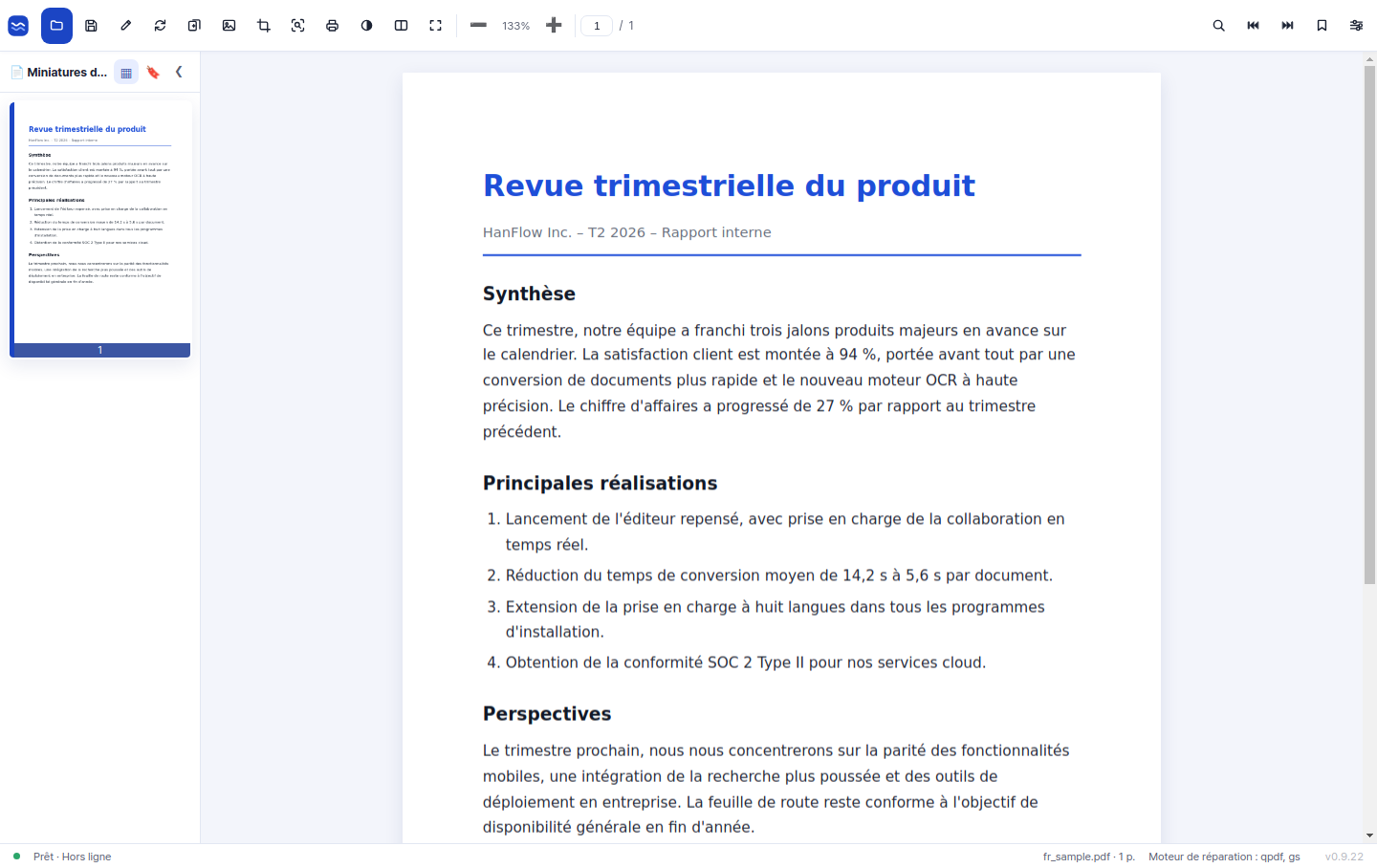This screenshot has height=868, width=1377.
Task: Click the 'Perspectives' heading
Action: click(547, 714)
